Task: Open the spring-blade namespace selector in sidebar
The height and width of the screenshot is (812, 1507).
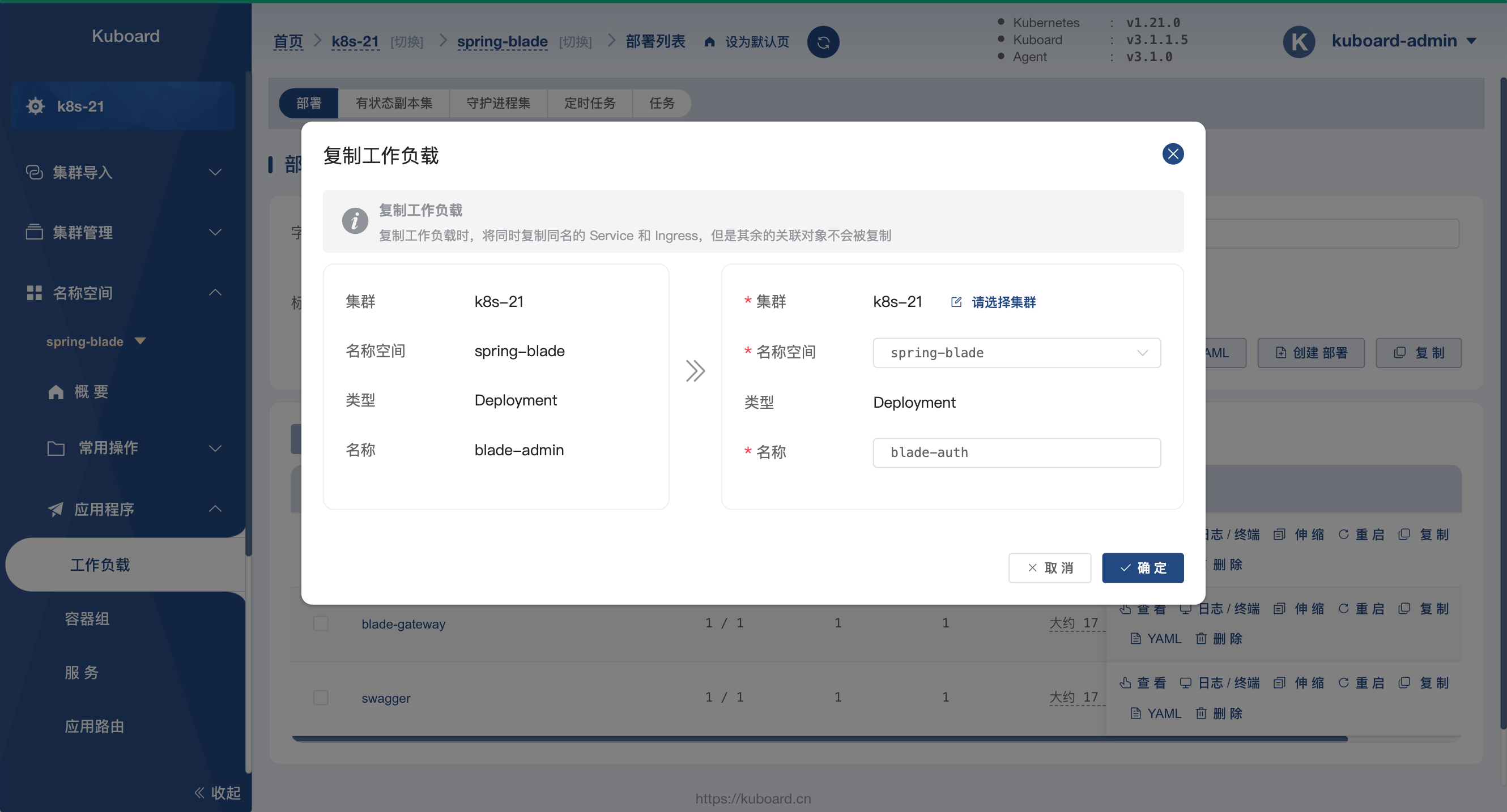Action: (96, 341)
